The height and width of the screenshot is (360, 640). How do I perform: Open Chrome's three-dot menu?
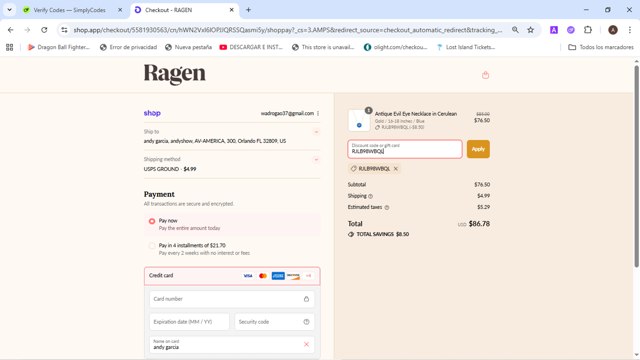pyautogui.click(x=630, y=30)
